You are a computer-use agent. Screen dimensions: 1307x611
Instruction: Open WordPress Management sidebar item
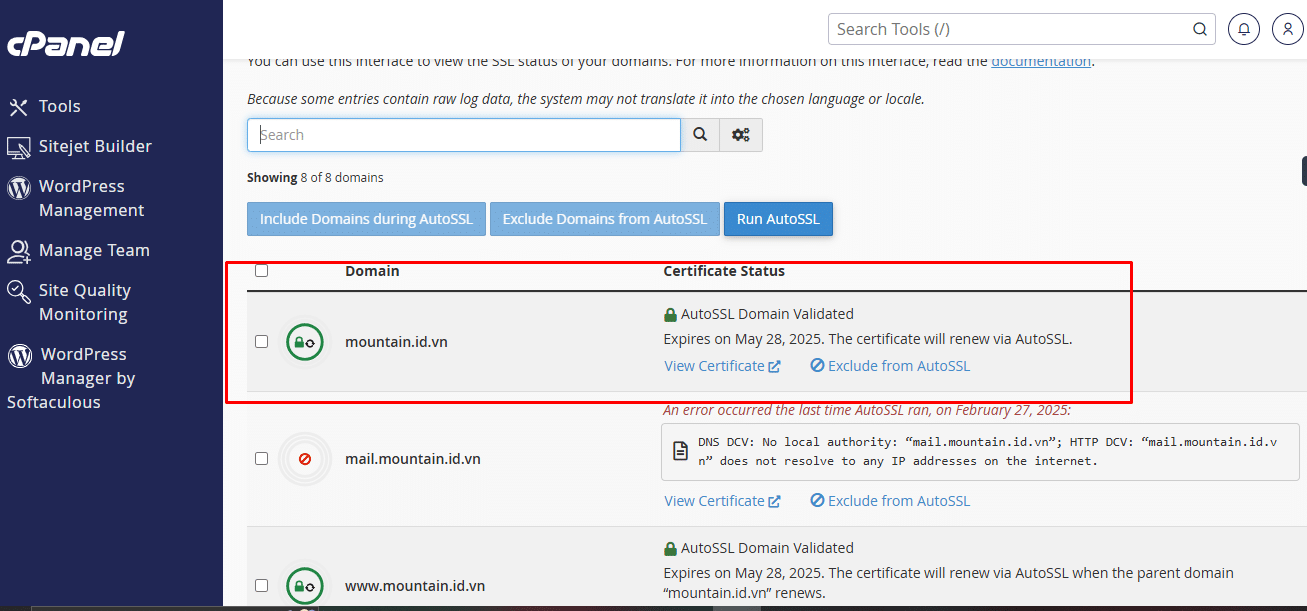pos(91,198)
